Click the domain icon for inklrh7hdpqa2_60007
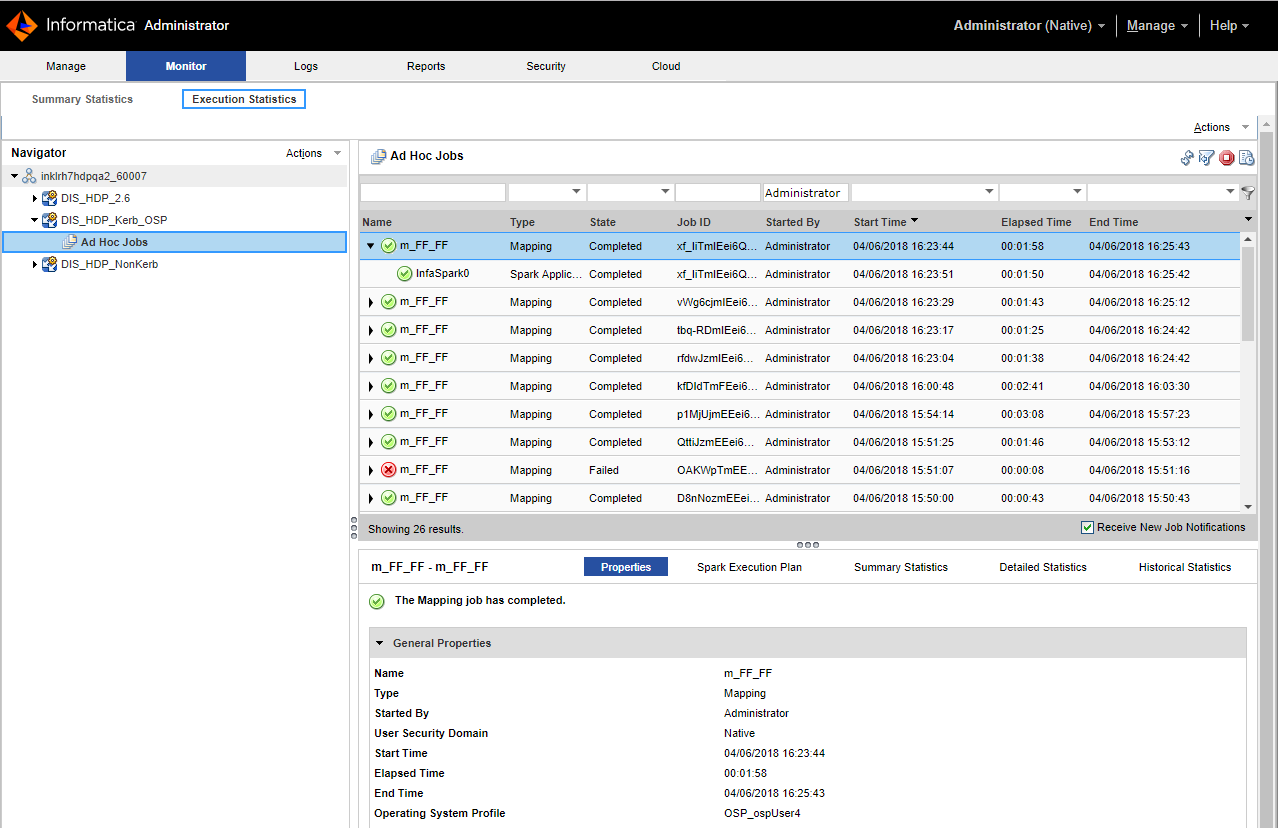This screenshot has width=1278, height=828. [x=30, y=176]
